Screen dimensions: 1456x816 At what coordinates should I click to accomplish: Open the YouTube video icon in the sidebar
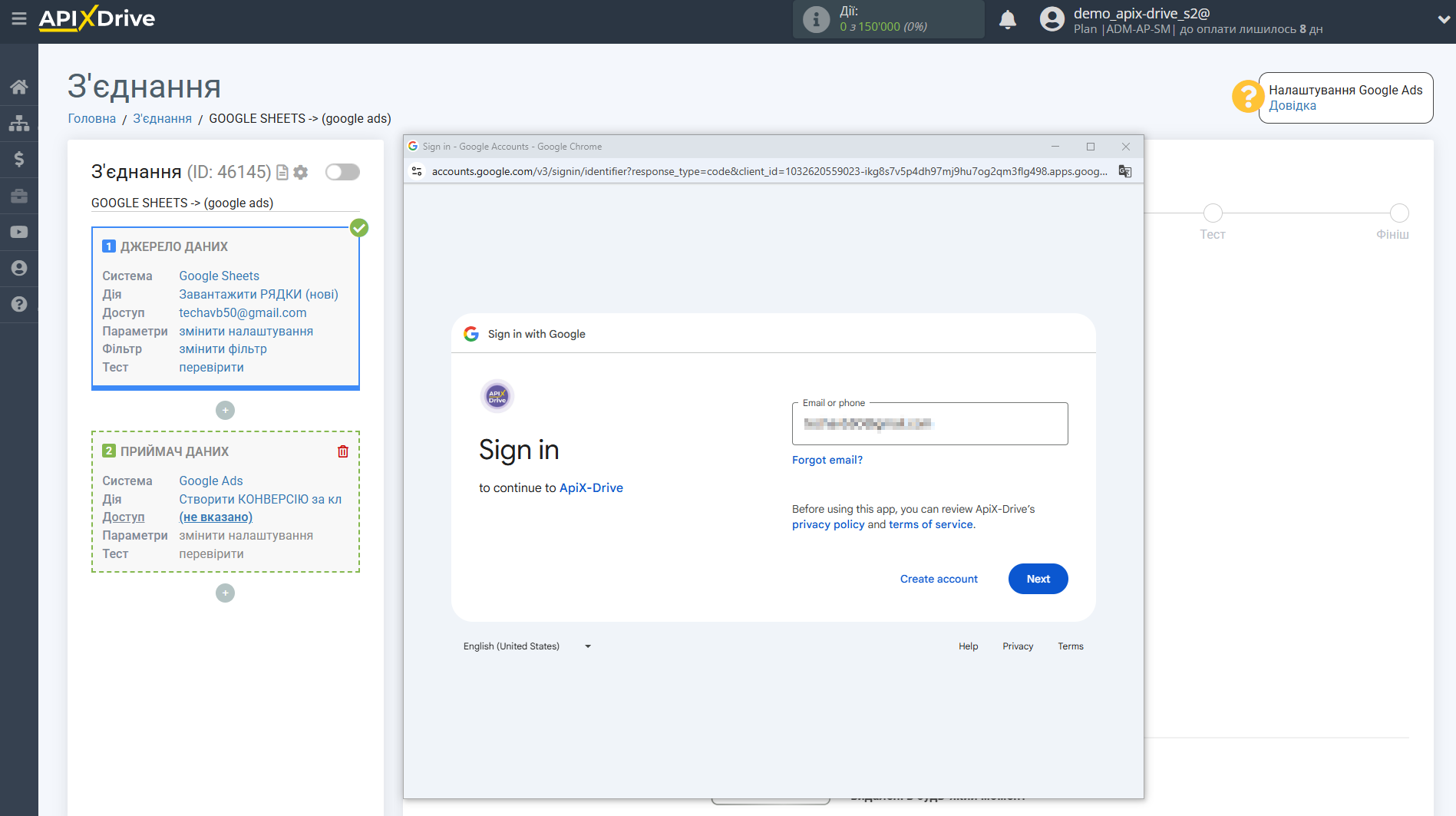[x=19, y=232]
